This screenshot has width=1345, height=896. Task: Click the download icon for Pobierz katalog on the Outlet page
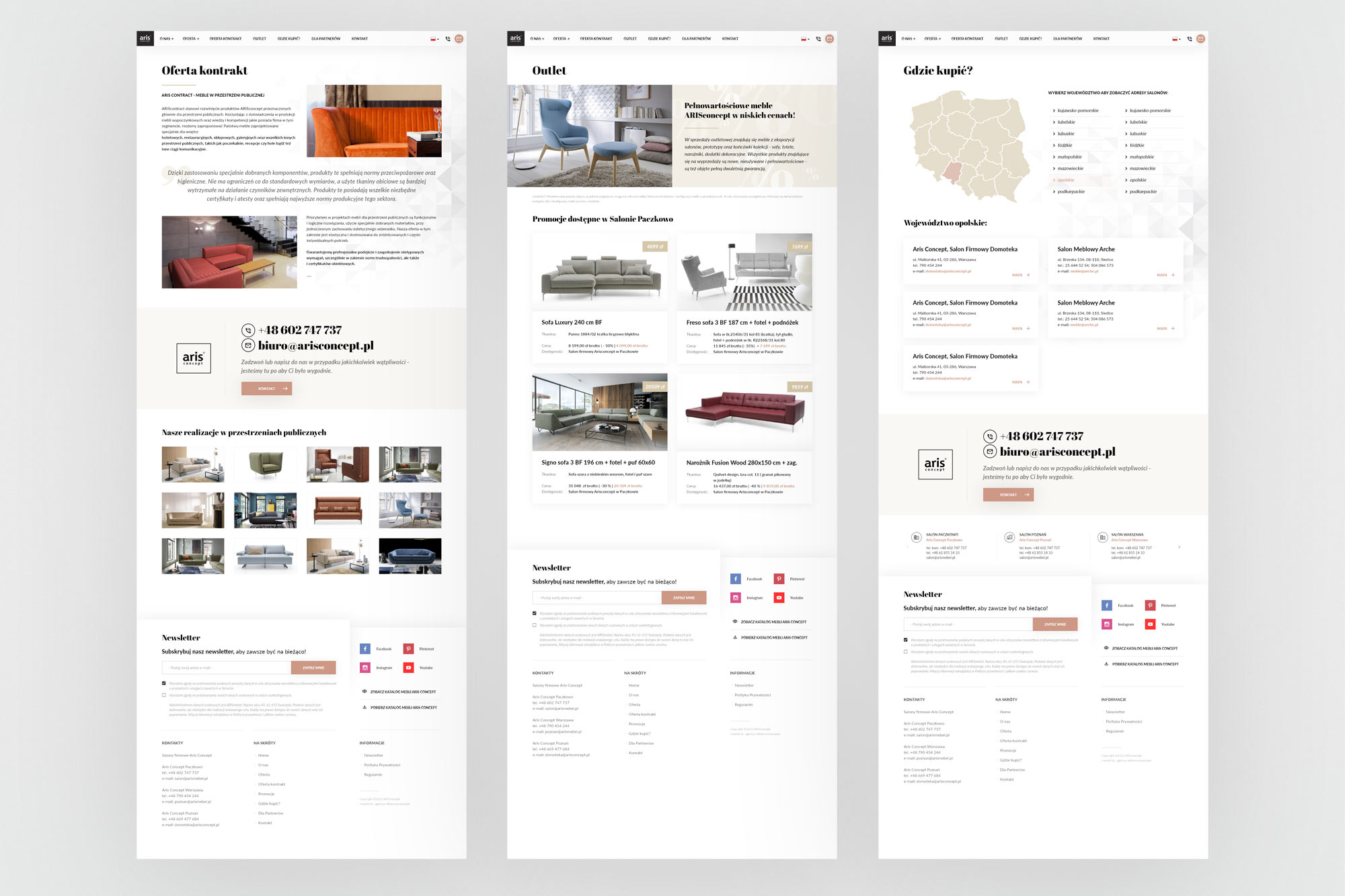pyautogui.click(x=735, y=637)
